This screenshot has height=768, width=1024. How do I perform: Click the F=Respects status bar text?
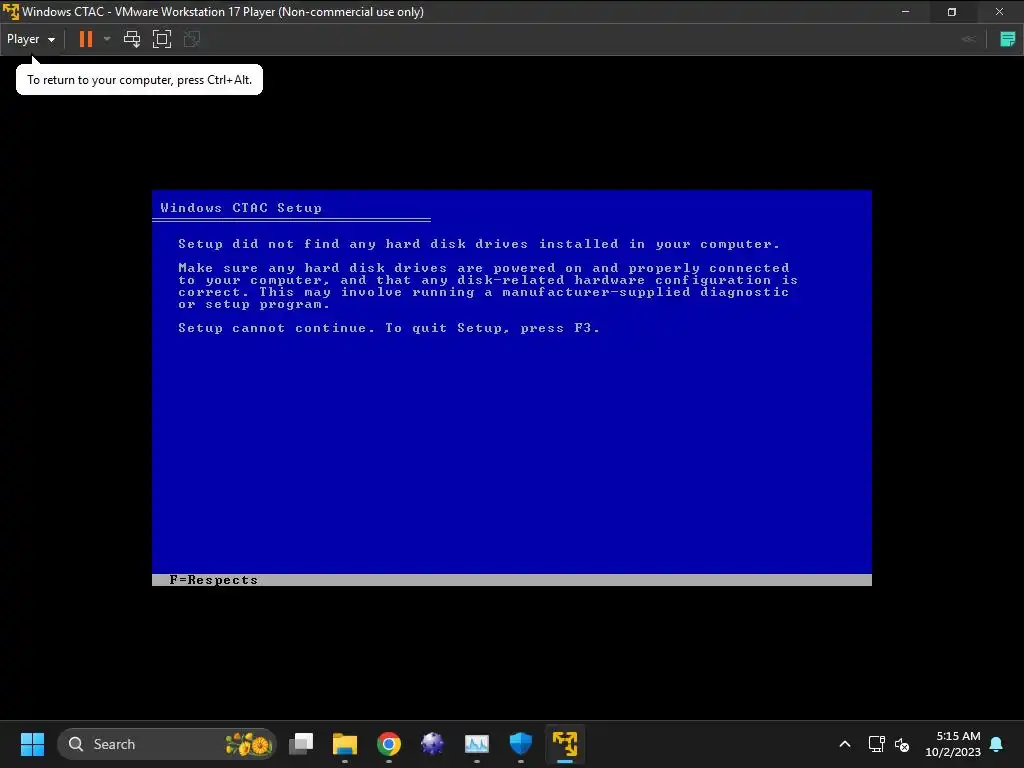[214, 580]
